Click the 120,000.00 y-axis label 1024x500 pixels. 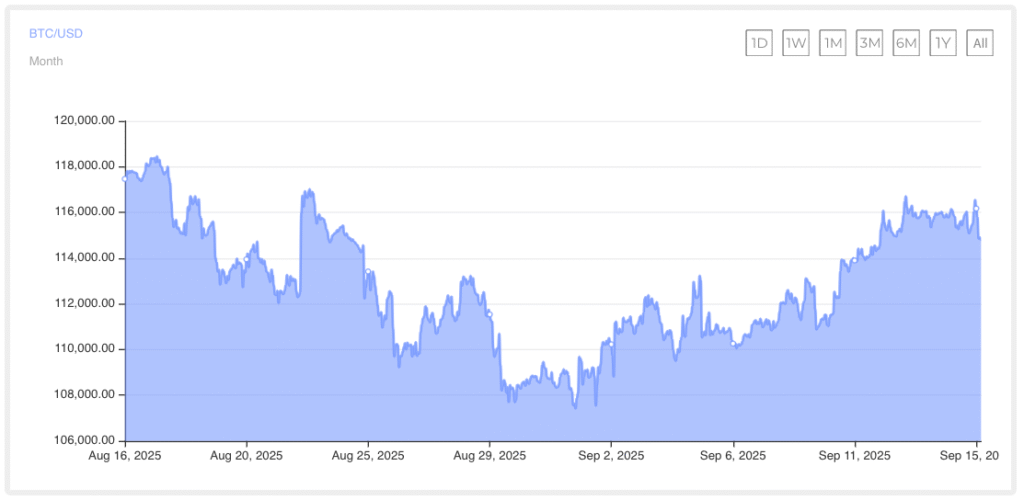tap(86, 121)
